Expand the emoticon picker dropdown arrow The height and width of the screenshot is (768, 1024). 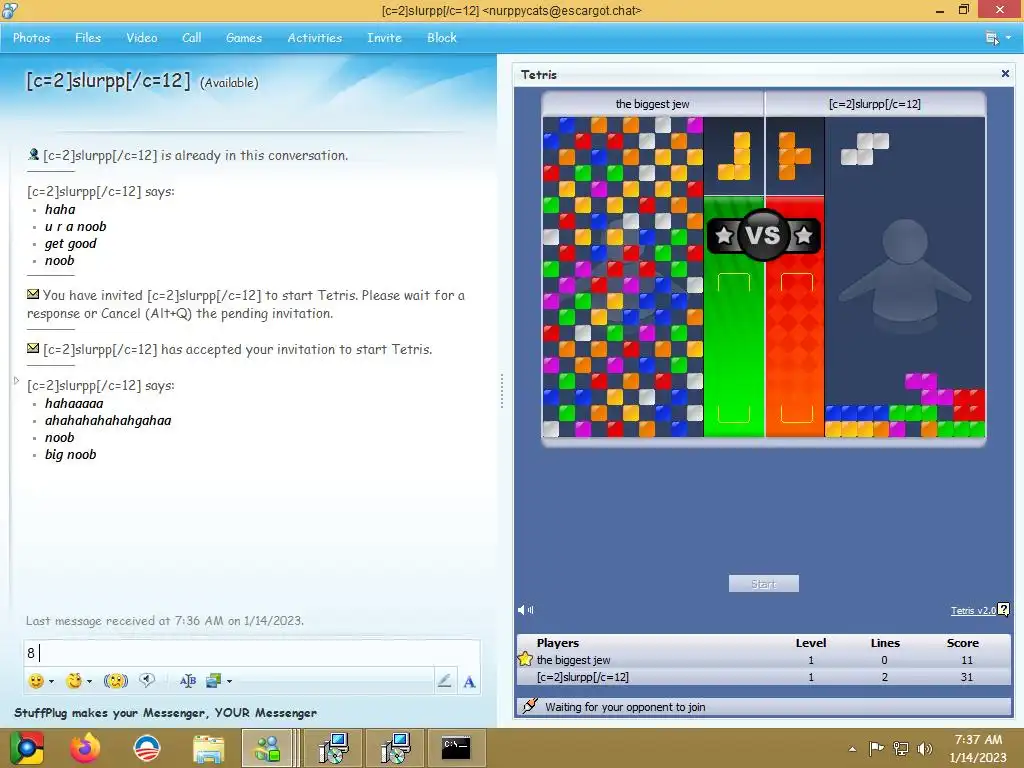click(x=52, y=682)
